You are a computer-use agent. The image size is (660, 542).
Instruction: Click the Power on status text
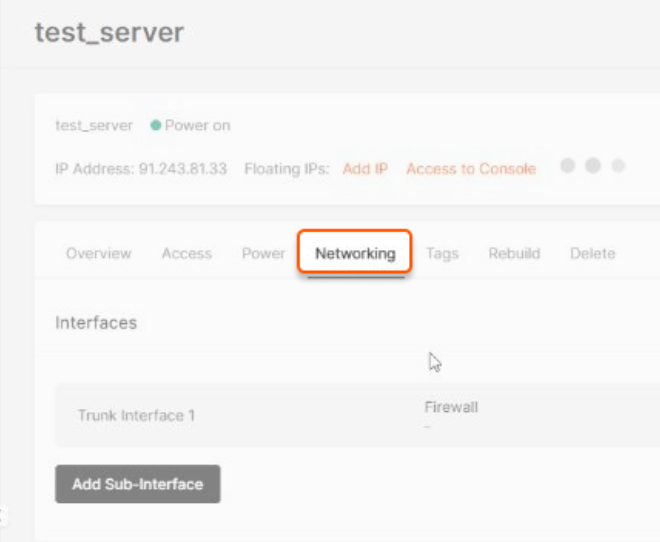[x=197, y=125]
